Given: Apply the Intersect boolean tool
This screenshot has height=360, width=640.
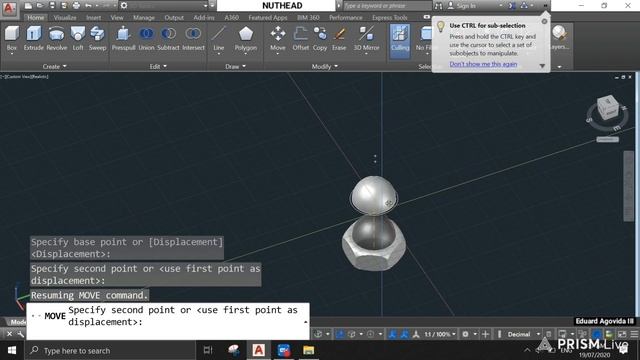Looking at the screenshot, I should tap(193, 39).
